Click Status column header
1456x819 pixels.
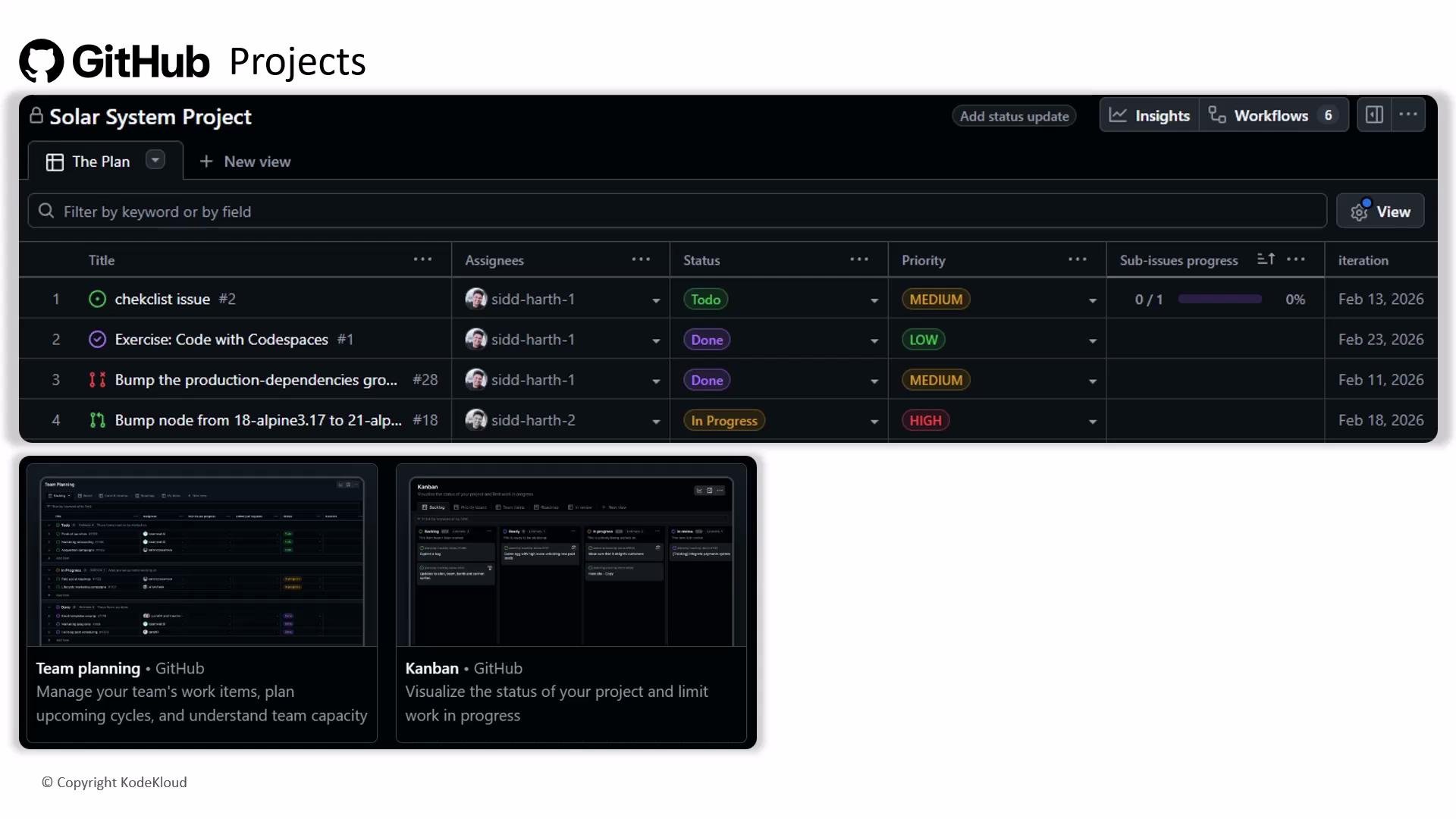coord(701,260)
